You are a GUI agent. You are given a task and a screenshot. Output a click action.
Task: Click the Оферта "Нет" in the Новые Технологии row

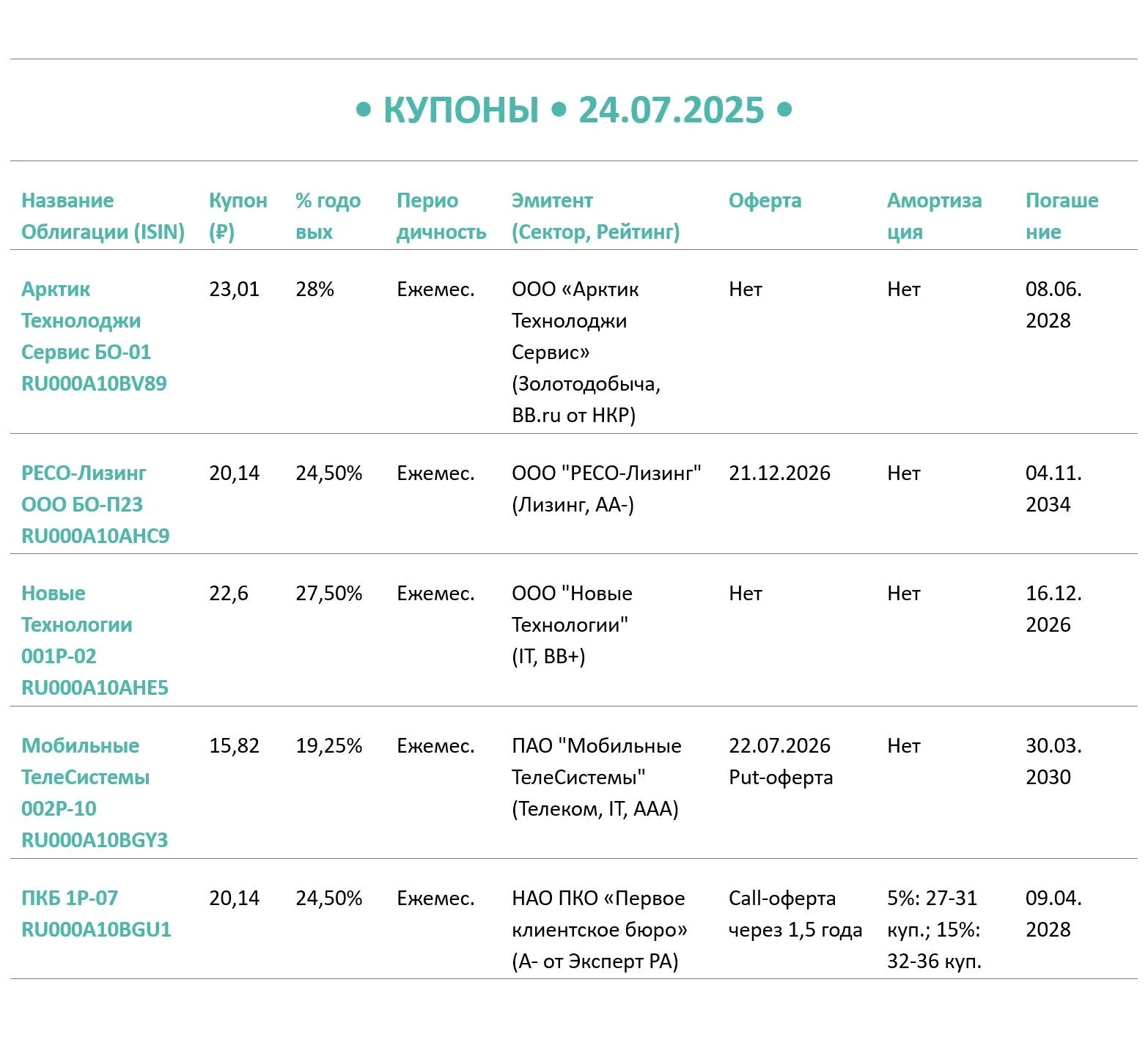click(745, 594)
